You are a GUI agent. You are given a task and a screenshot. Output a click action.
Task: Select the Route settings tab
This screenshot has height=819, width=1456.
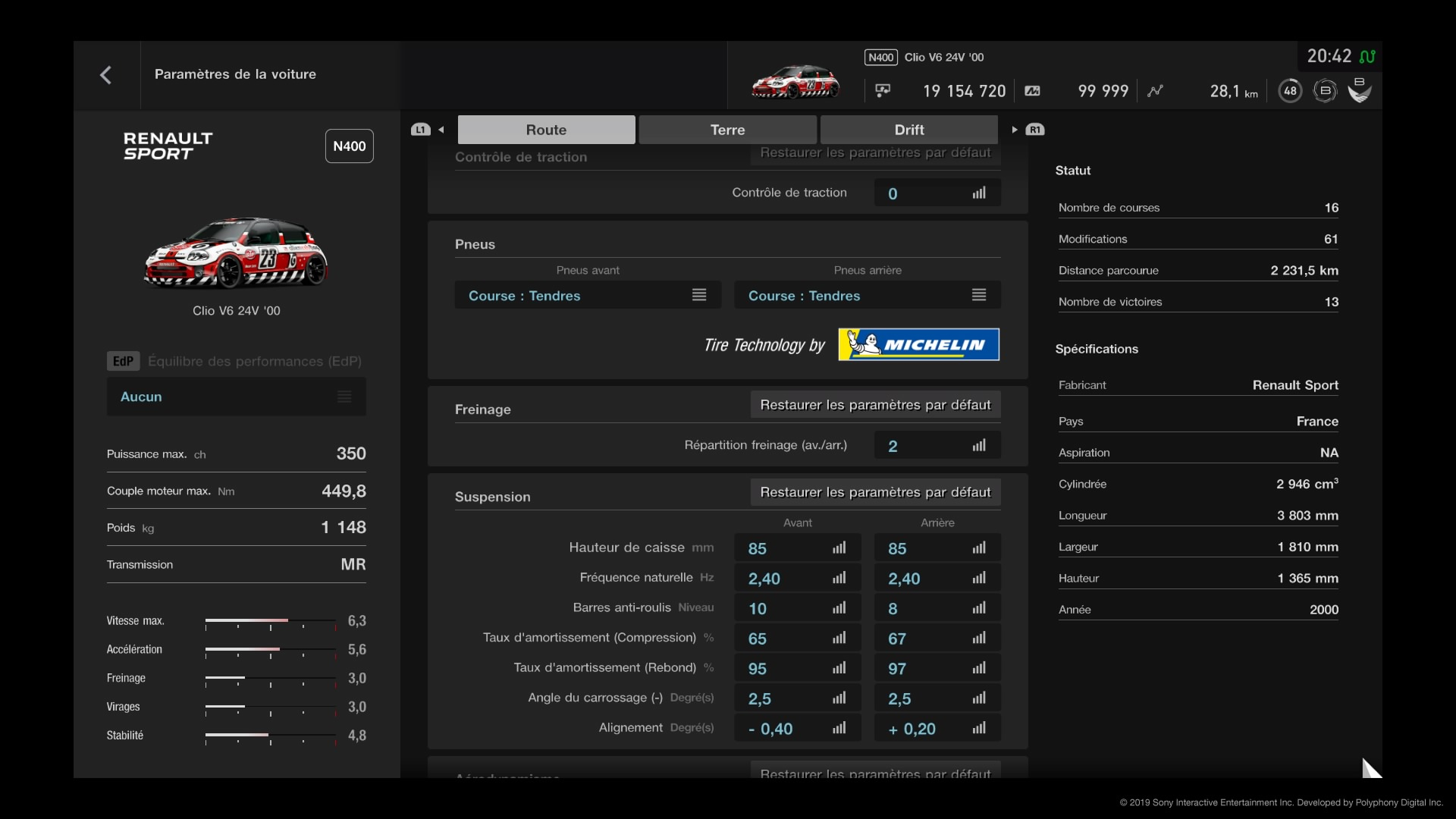point(546,130)
